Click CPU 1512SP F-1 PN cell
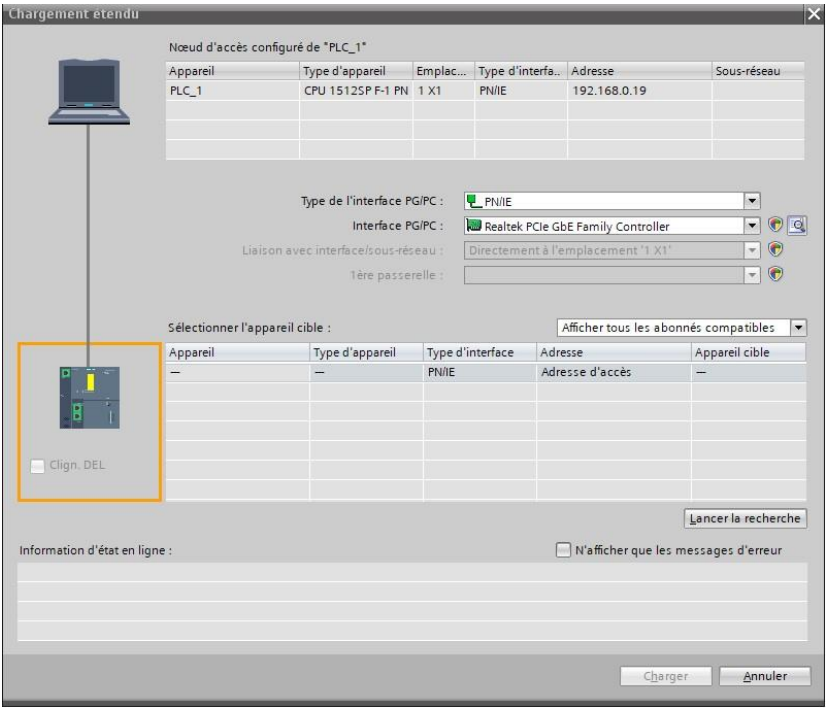The width and height of the screenshot is (829, 708). pyautogui.click(x=356, y=90)
